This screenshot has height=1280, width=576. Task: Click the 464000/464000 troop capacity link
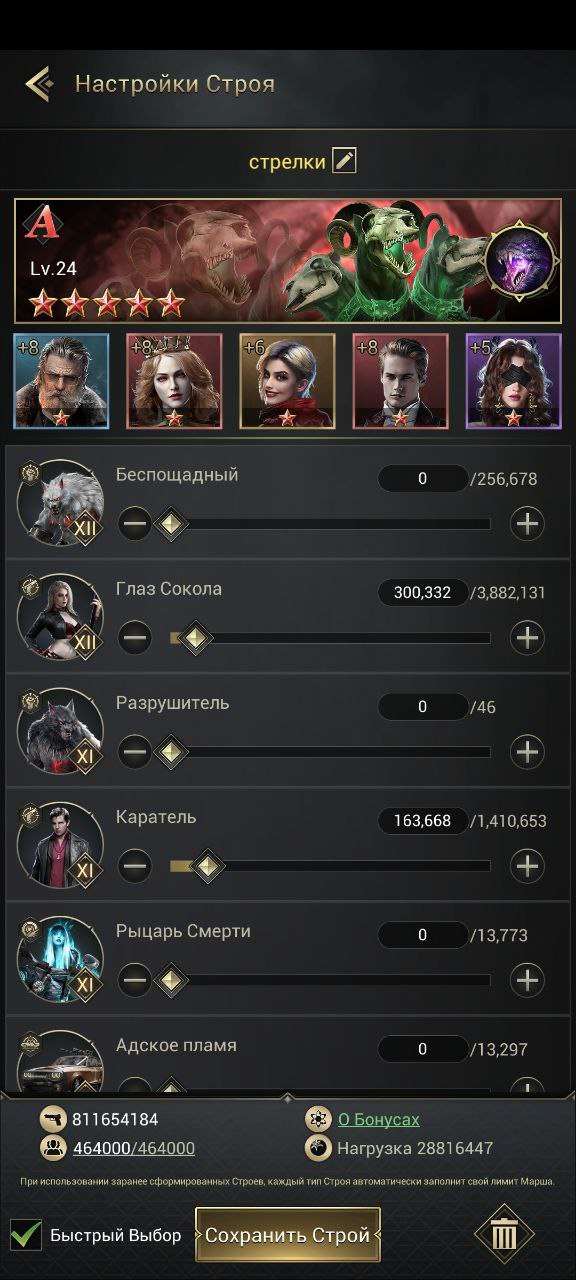[134, 1148]
